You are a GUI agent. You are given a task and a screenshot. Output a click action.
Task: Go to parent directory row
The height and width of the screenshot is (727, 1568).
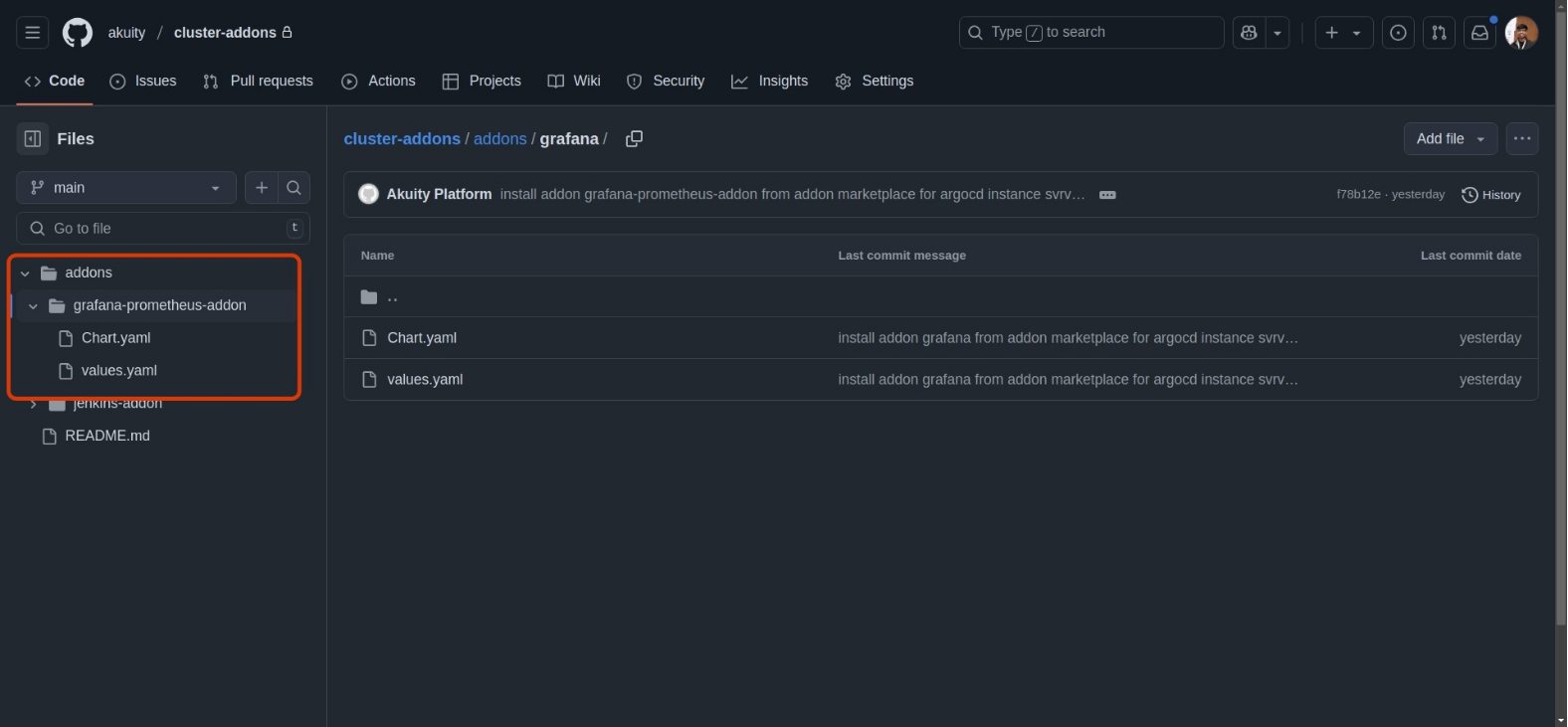tap(941, 296)
